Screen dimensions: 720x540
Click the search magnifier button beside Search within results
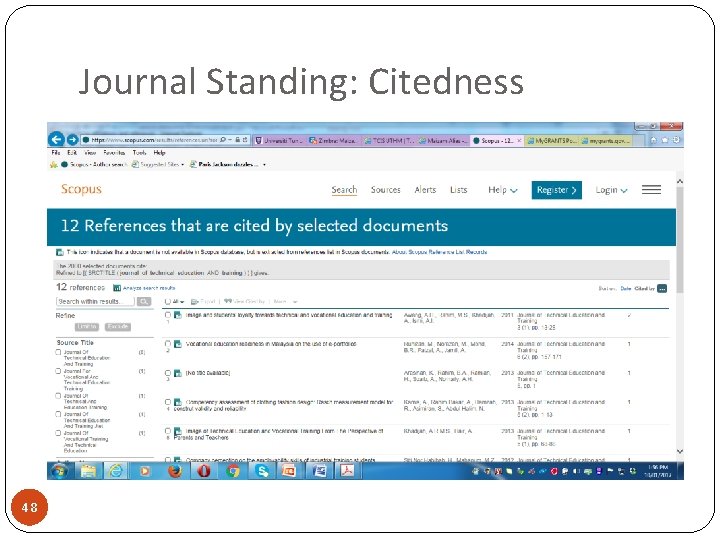144,301
